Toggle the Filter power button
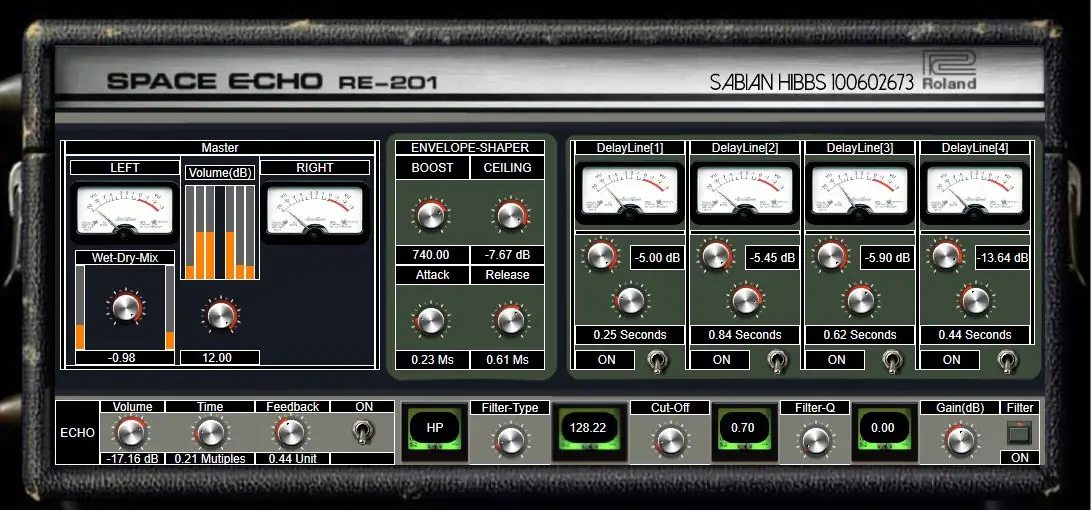This screenshot has width=1091, height=510. [x=1019, y=433]
